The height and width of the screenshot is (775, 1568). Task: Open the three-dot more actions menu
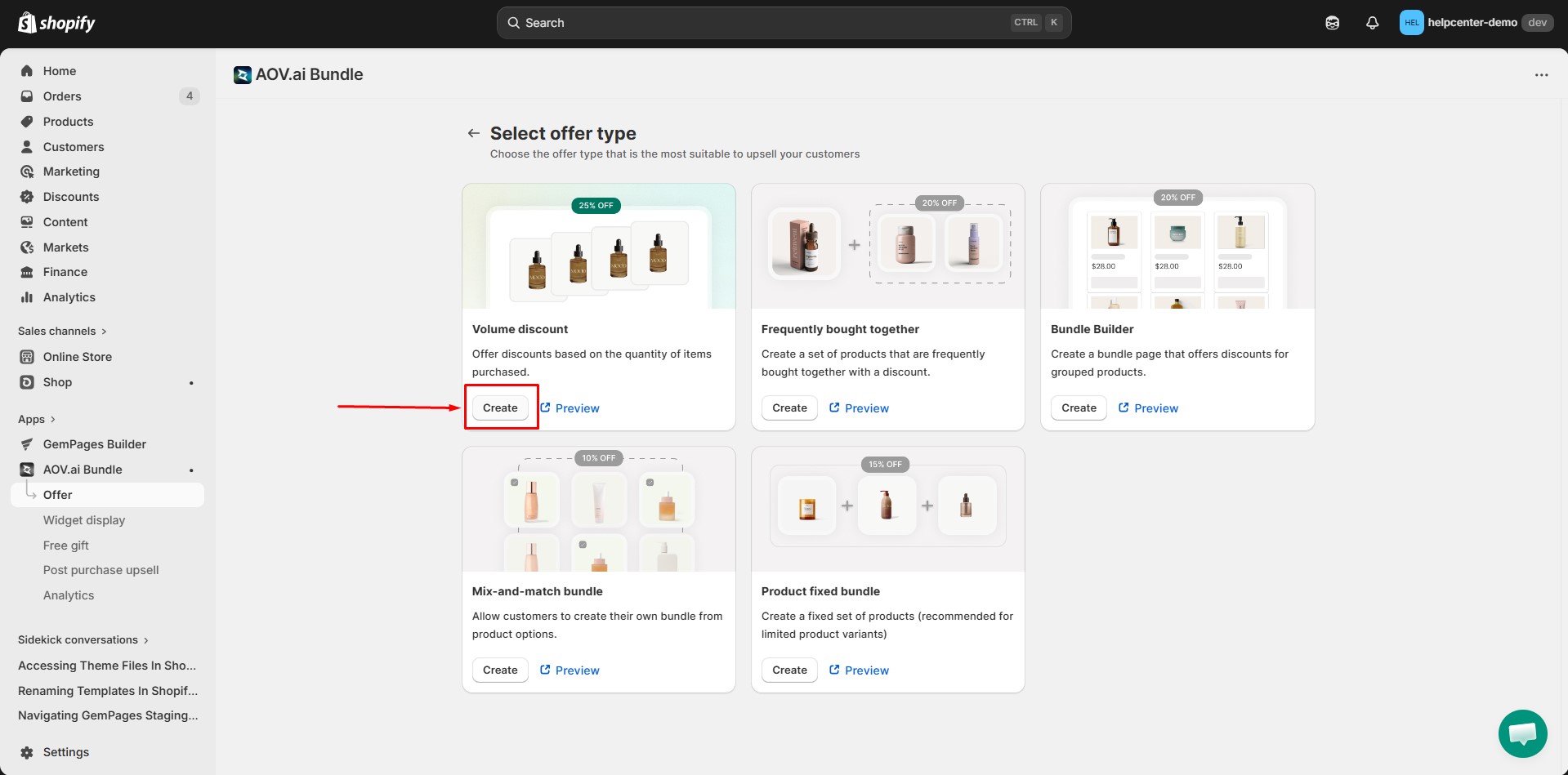pyautogui.click(x=1541, y=75)
